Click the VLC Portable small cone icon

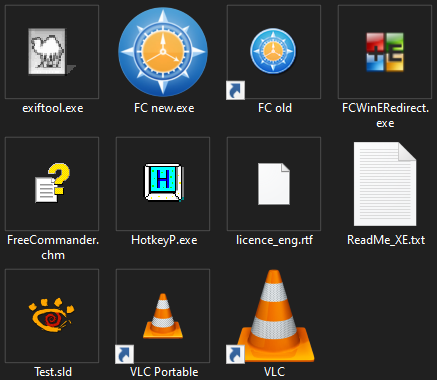[163, 316]
